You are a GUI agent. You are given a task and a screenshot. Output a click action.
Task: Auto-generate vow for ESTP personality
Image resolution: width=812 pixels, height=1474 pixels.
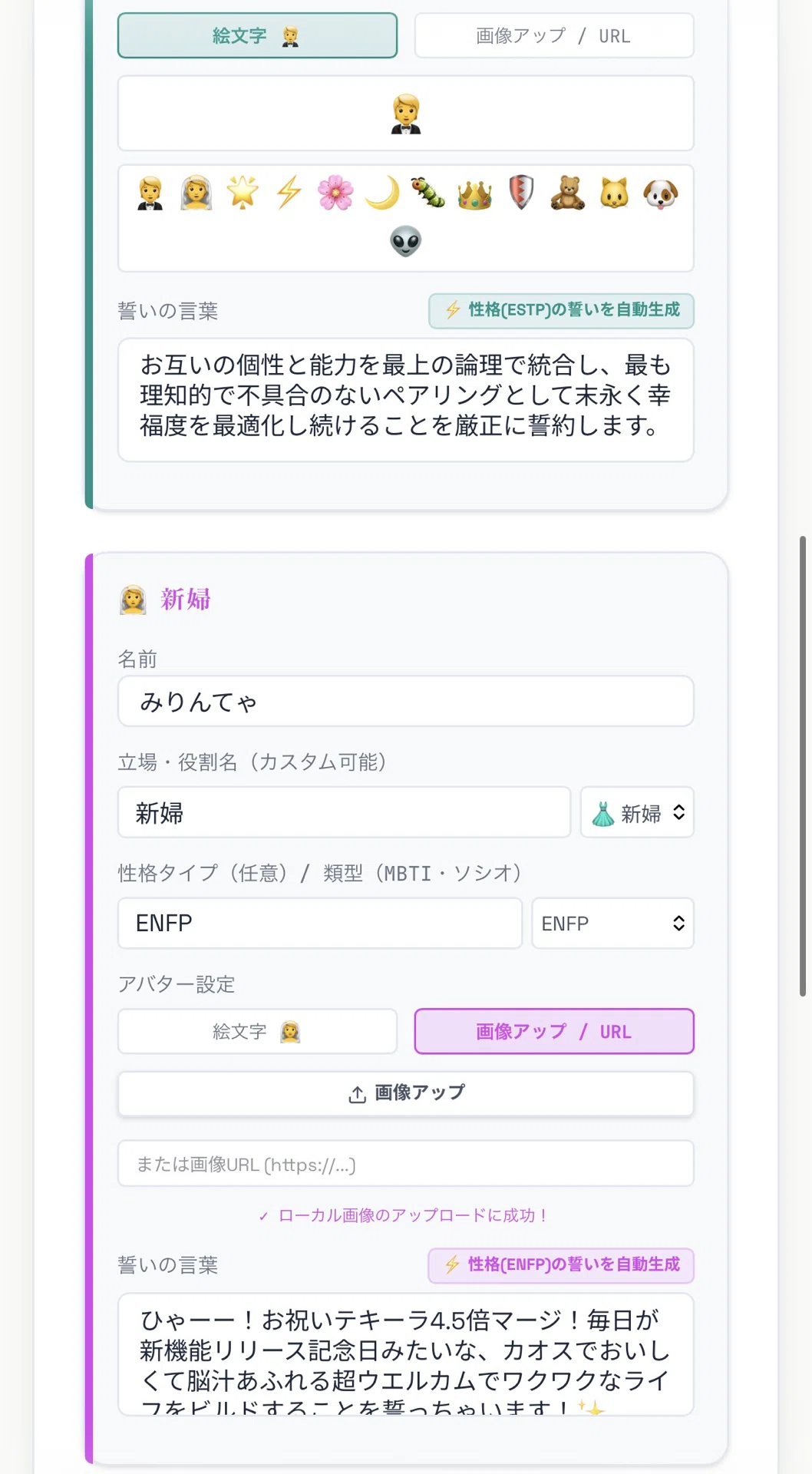click(561, 310)
